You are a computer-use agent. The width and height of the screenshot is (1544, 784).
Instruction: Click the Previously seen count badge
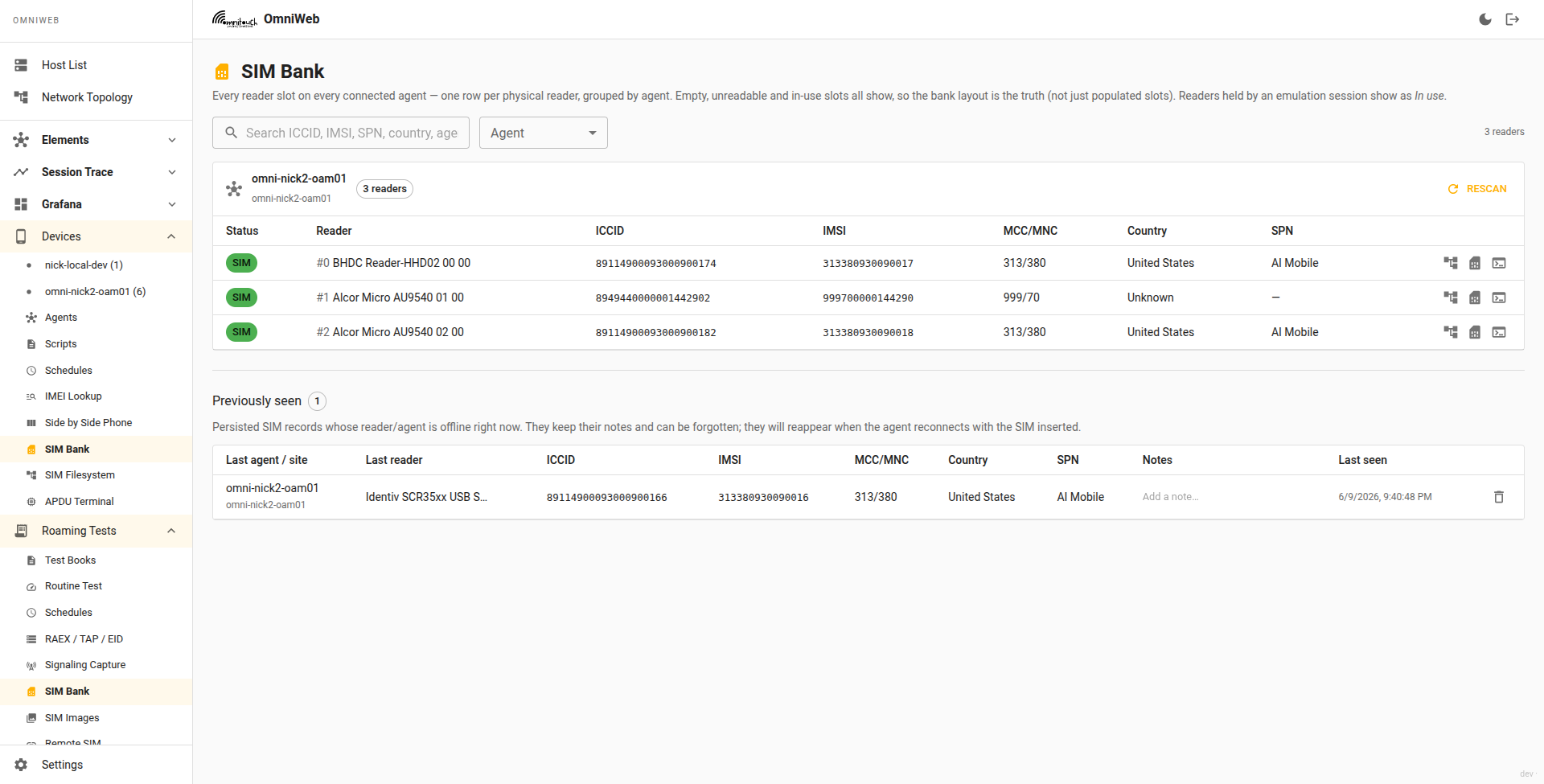coord(317,401)
